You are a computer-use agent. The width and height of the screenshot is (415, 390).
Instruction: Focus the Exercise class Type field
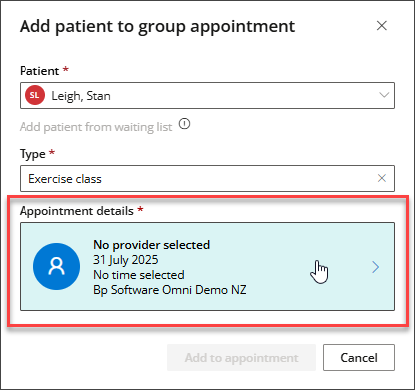coord(207,178)
